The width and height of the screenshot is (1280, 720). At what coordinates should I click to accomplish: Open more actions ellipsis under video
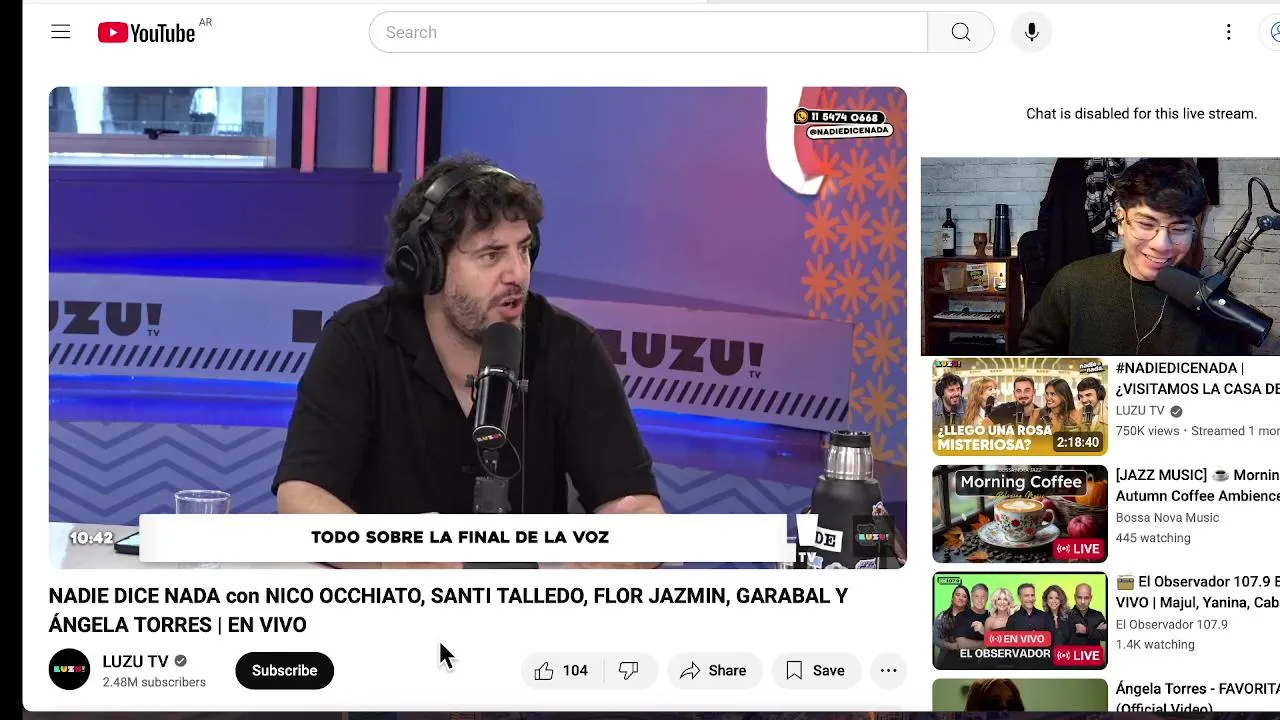pyautogui.click(x=888, y=671)
